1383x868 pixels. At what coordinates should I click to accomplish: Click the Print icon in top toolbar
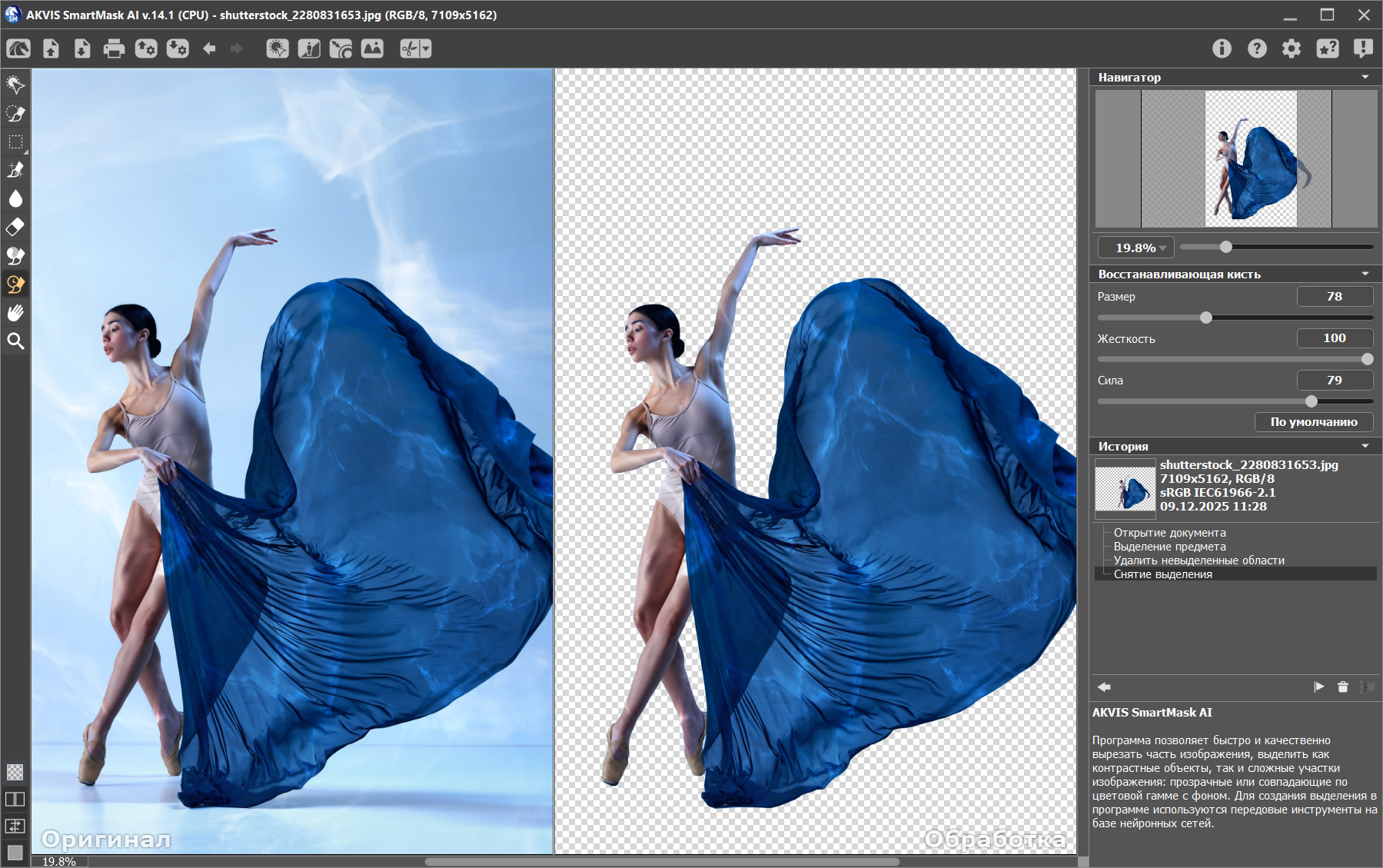pos(114,49)
